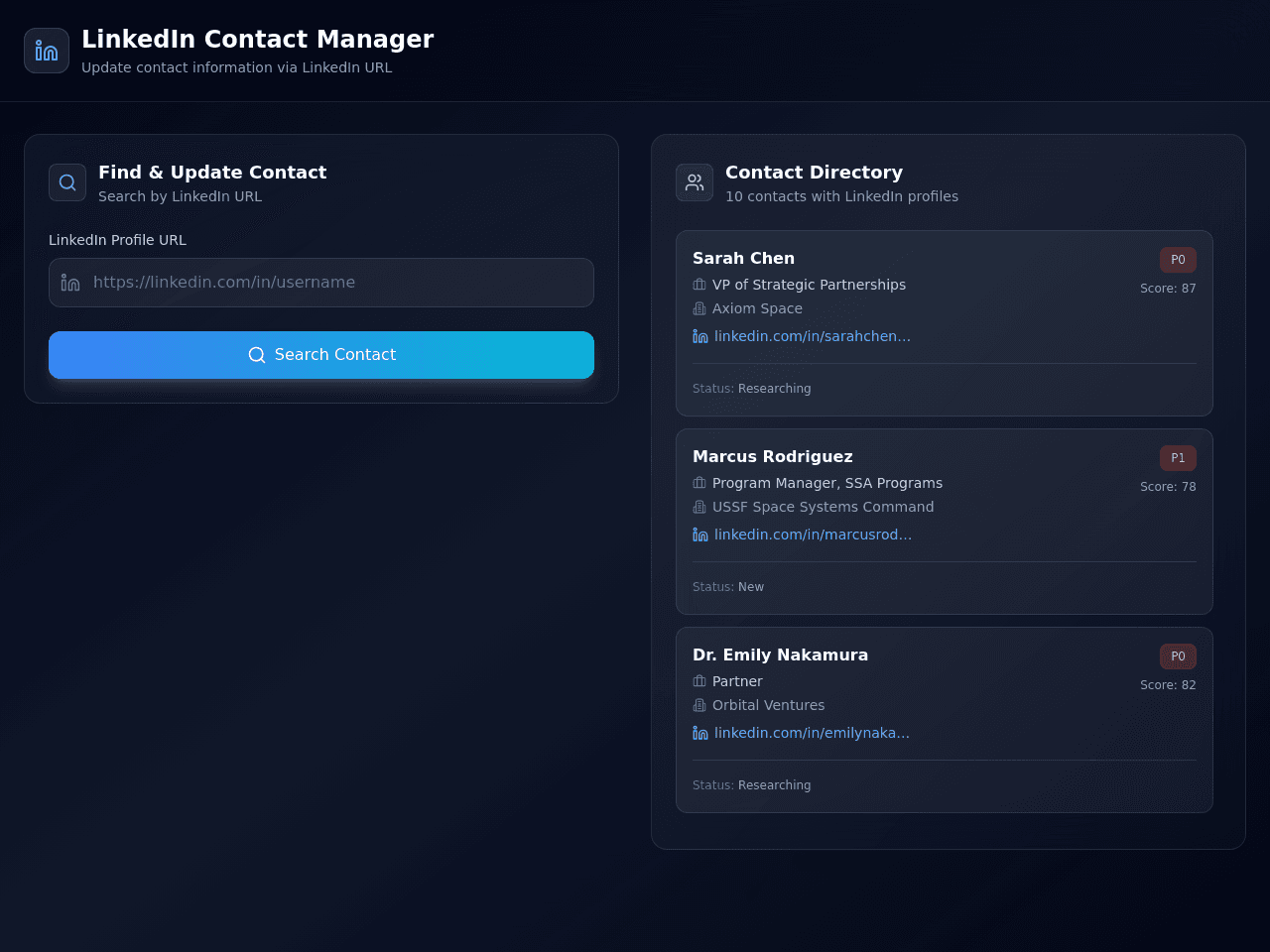The image size is (1270, 952).
Task: Click the Partner title text
Action: click(x=737, y=681)
